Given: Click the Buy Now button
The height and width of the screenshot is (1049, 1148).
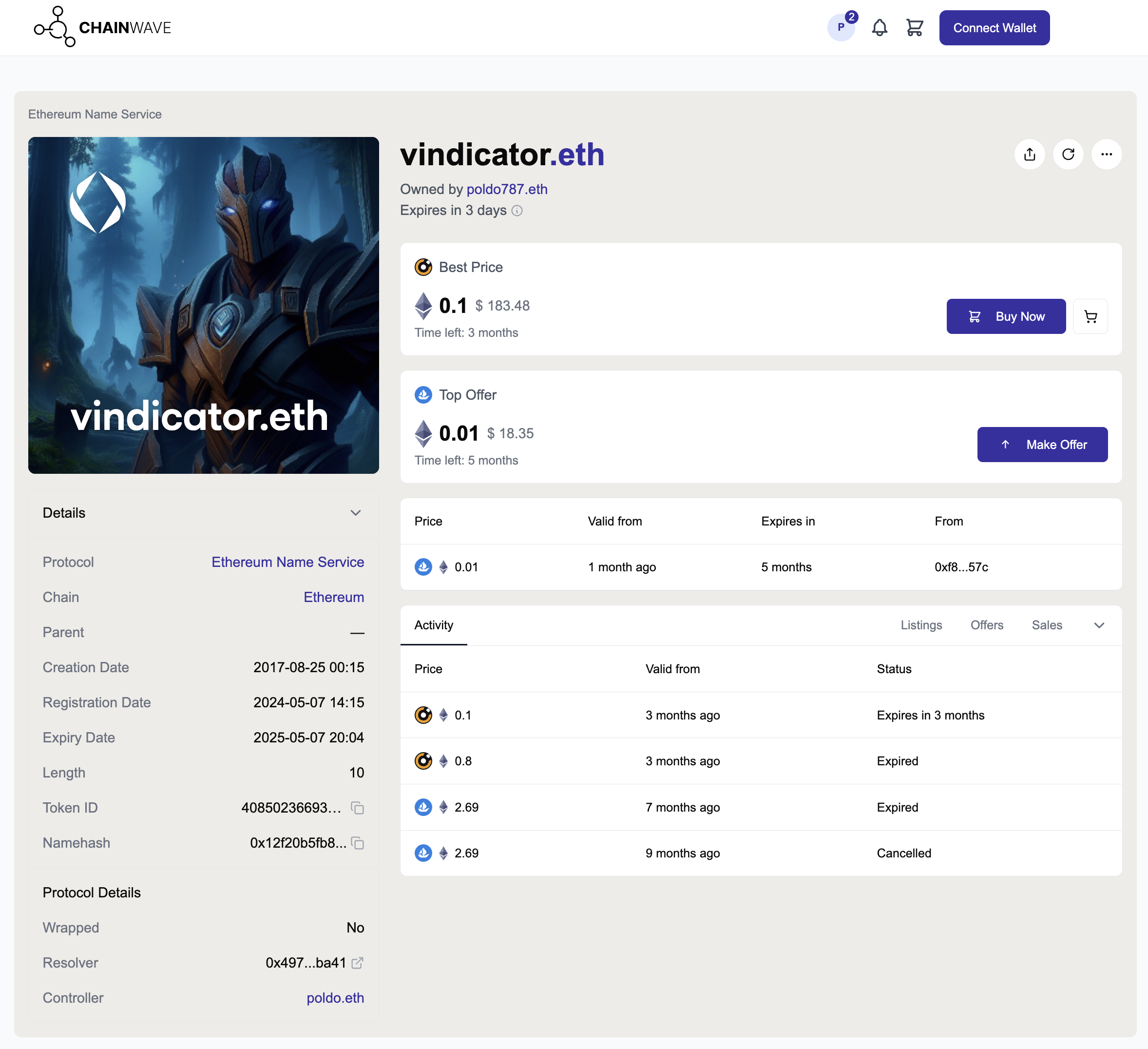Looking at the screenshot, I should point(1006,316).
